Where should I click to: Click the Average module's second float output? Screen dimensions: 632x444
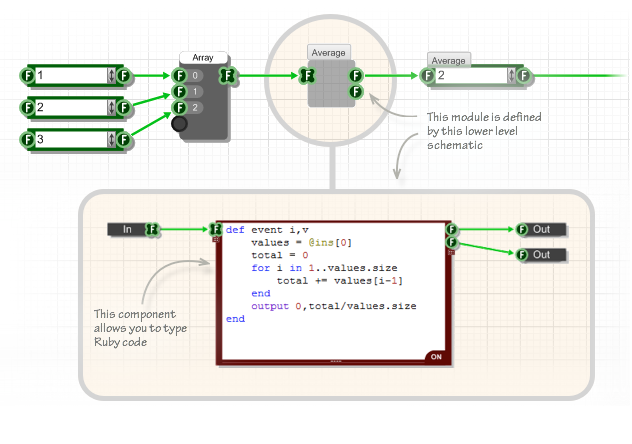(356, 91)
